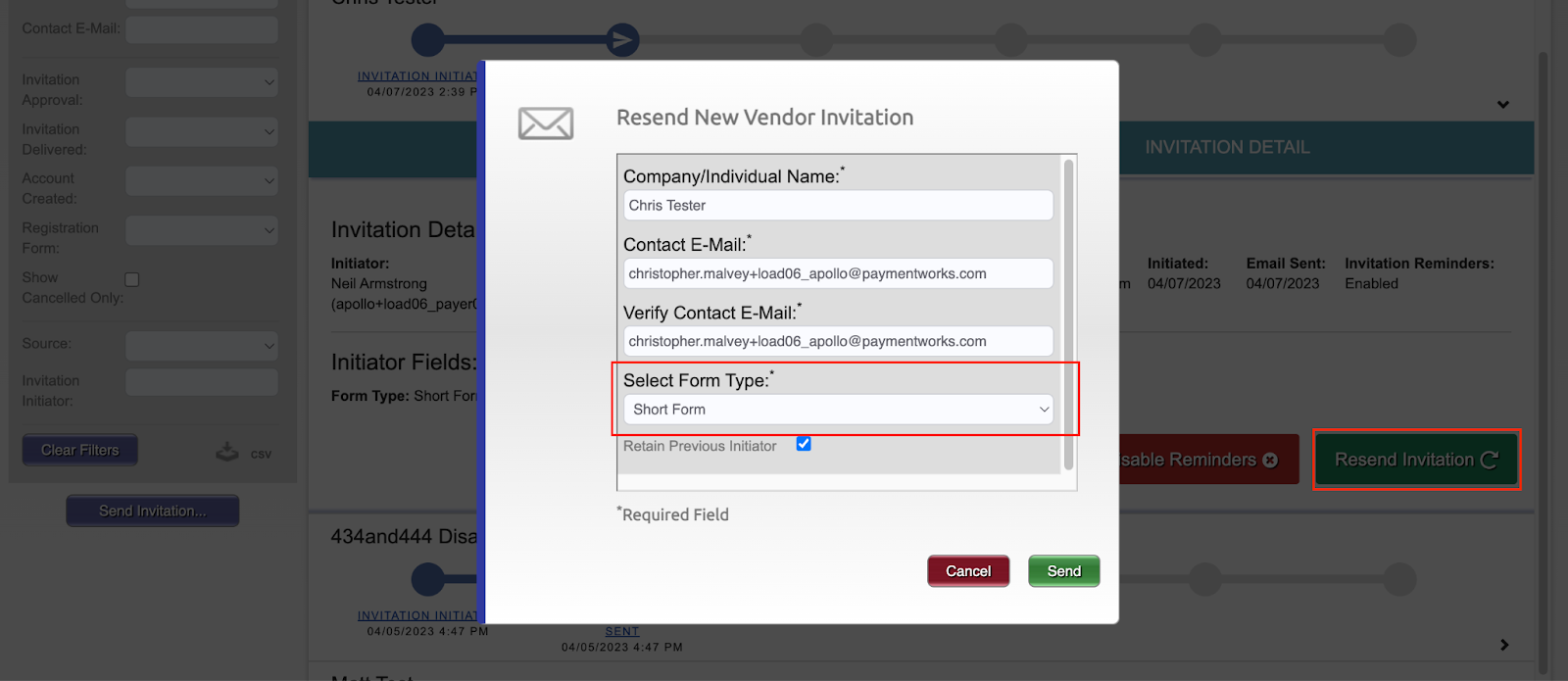Click the 'Required Field' note in dialog
Viewport: 1568px width, 681px height.
point(673,514)
